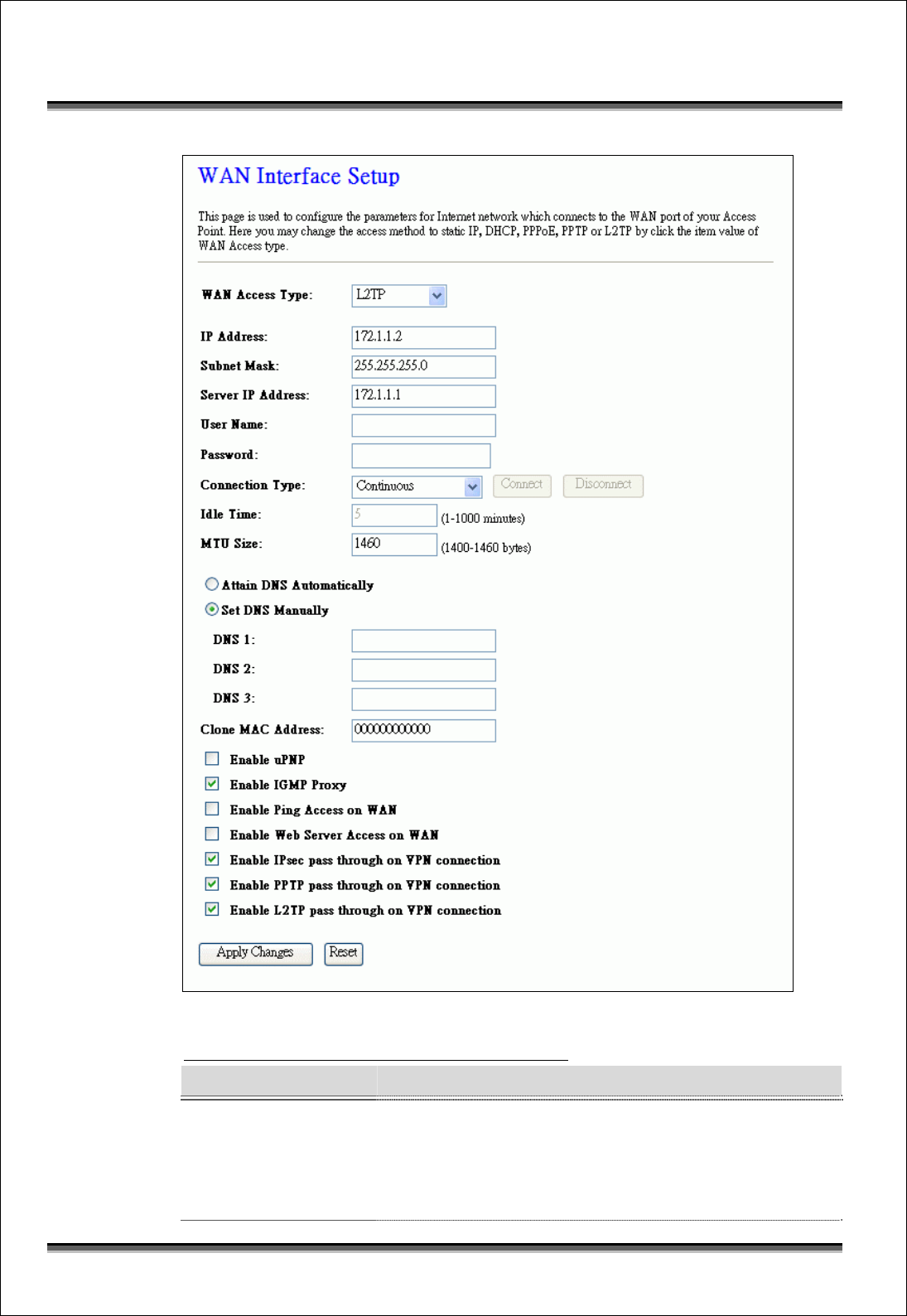Select Set DNS Manually radio button
Viewport: 907px width, 1316px height.
click(x=212, y=609)
